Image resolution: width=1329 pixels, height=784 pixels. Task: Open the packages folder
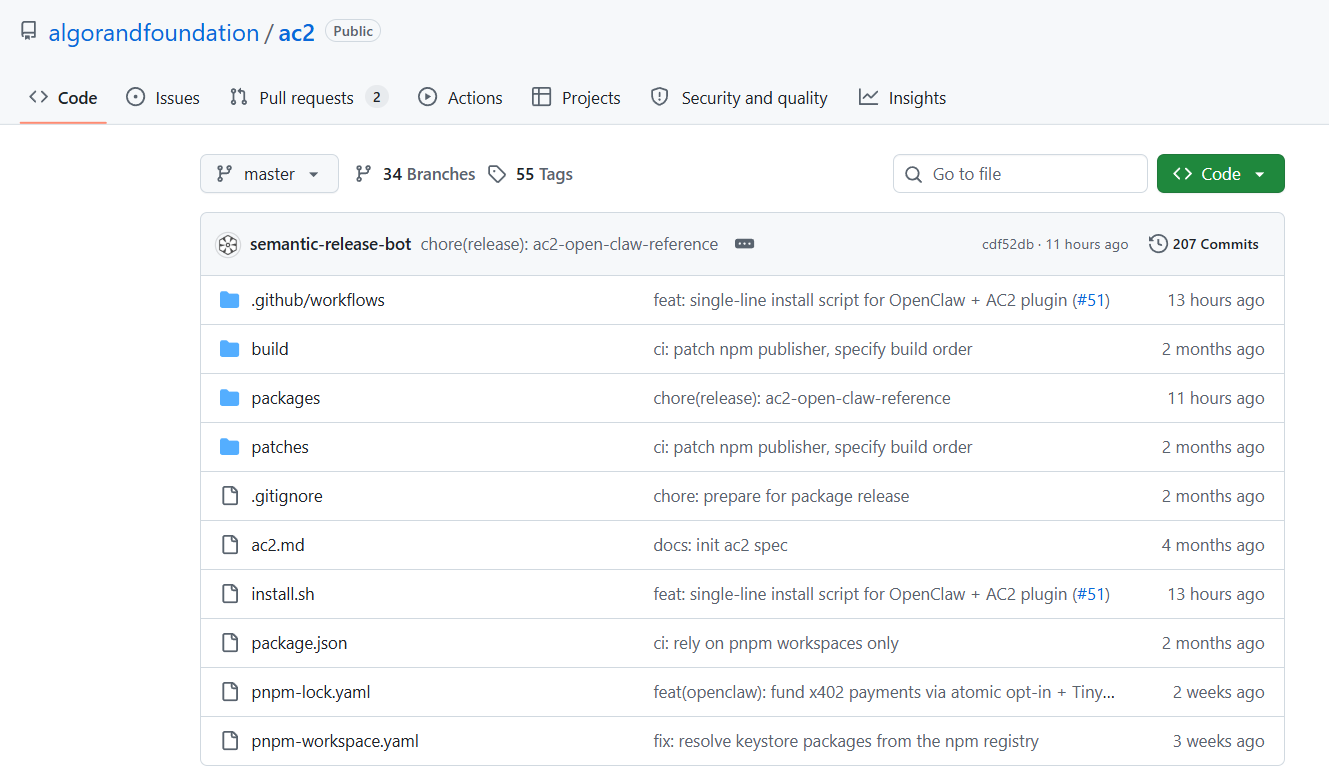tap(286, 398)
